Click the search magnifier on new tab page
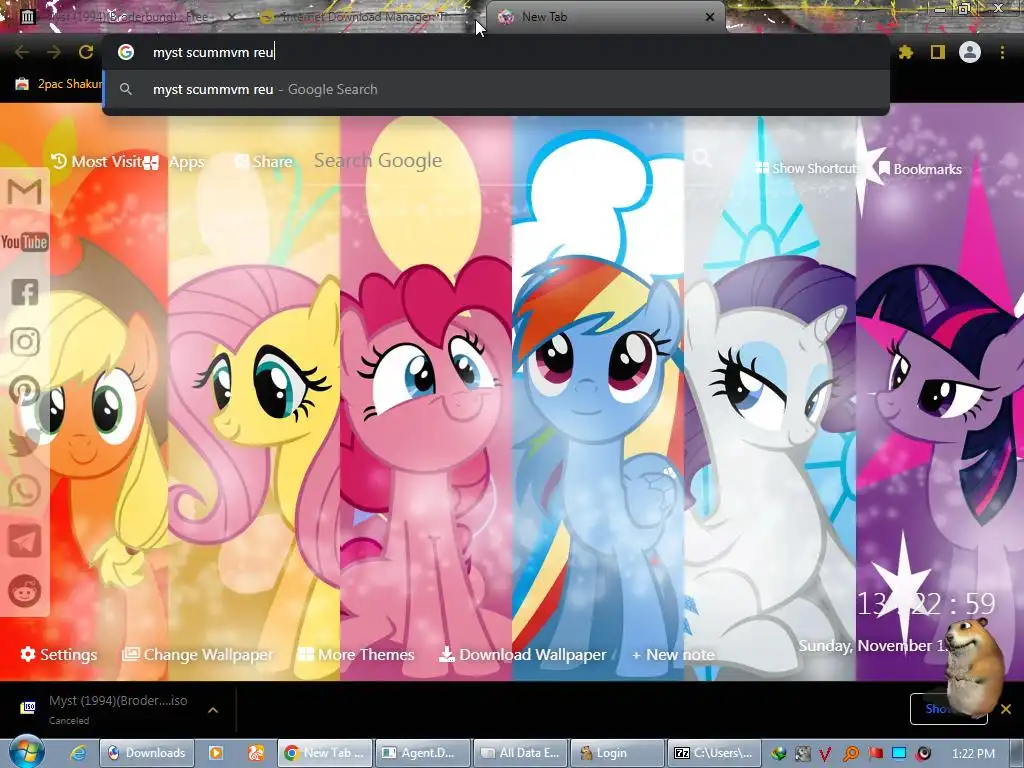The height and width of the screenshot is (768, 1024). (x=702, y=157)
